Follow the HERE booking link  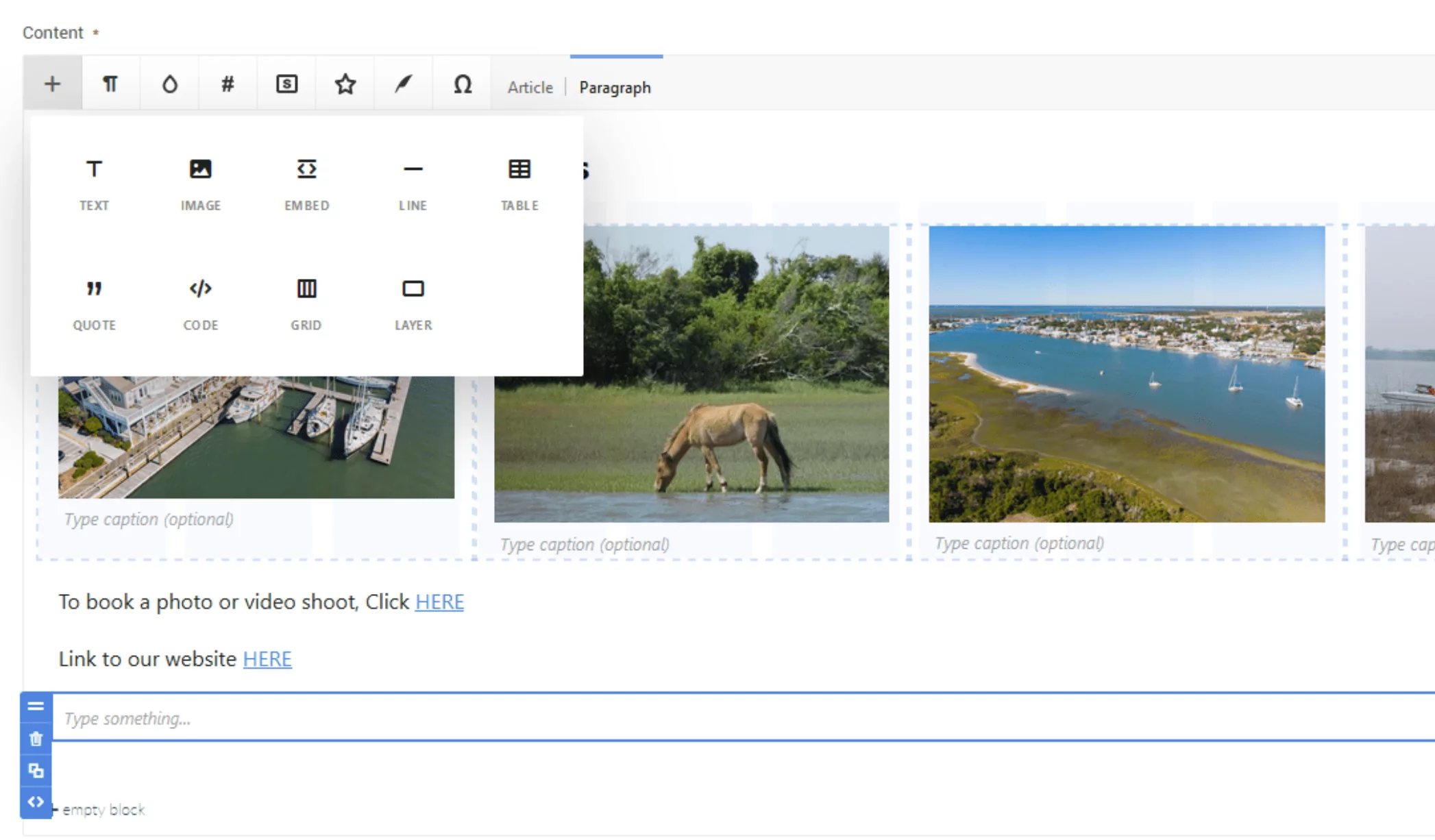coord(439,602)
